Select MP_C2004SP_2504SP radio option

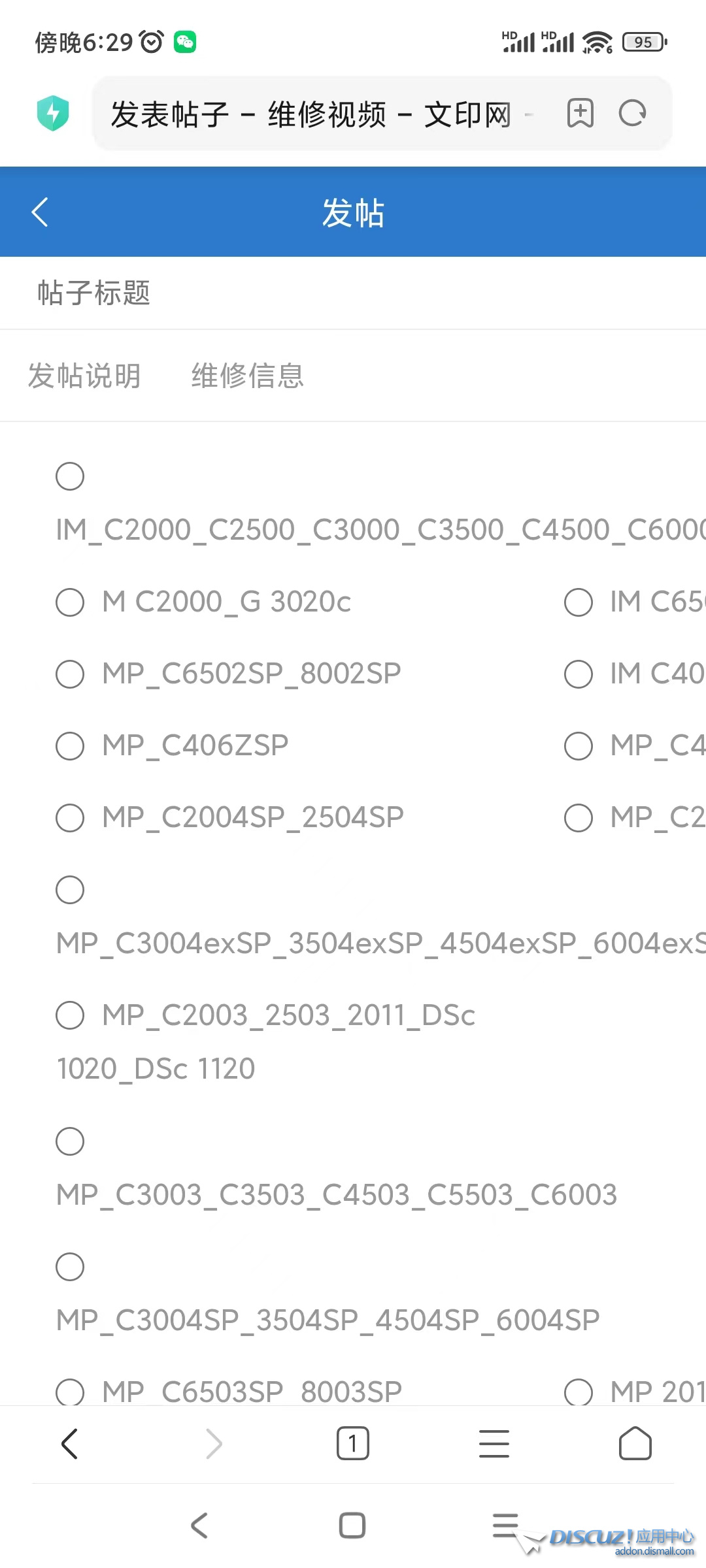(70, 817)
